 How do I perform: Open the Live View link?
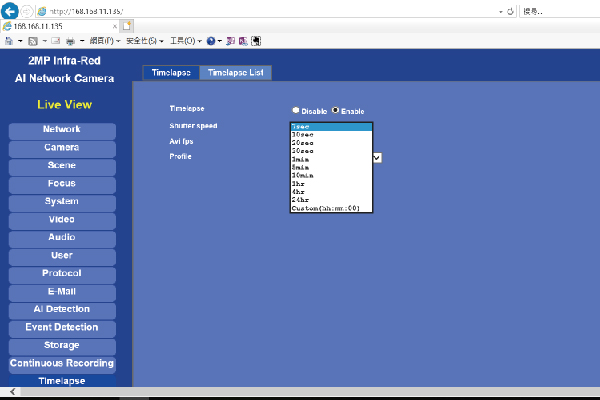64,104
